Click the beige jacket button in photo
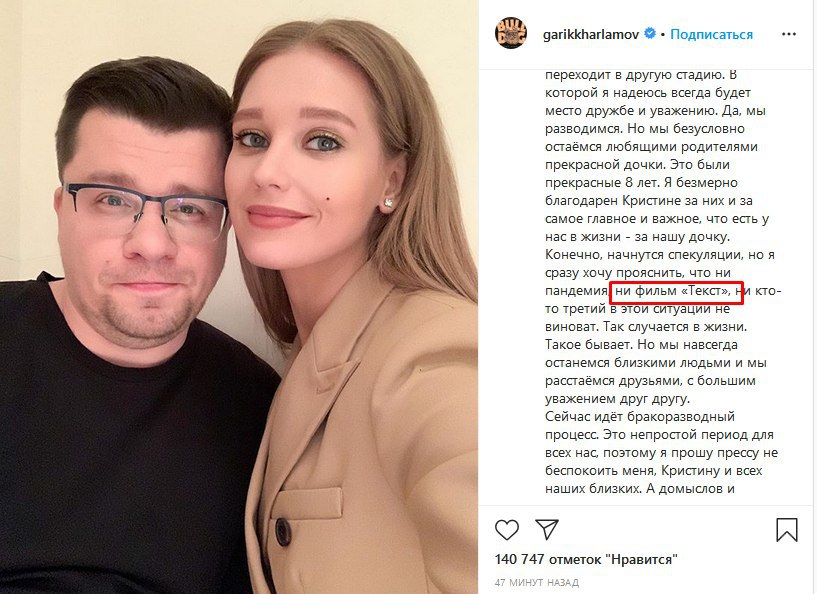The height and width of the screenshot is (594, 817). tap(283, 530)
